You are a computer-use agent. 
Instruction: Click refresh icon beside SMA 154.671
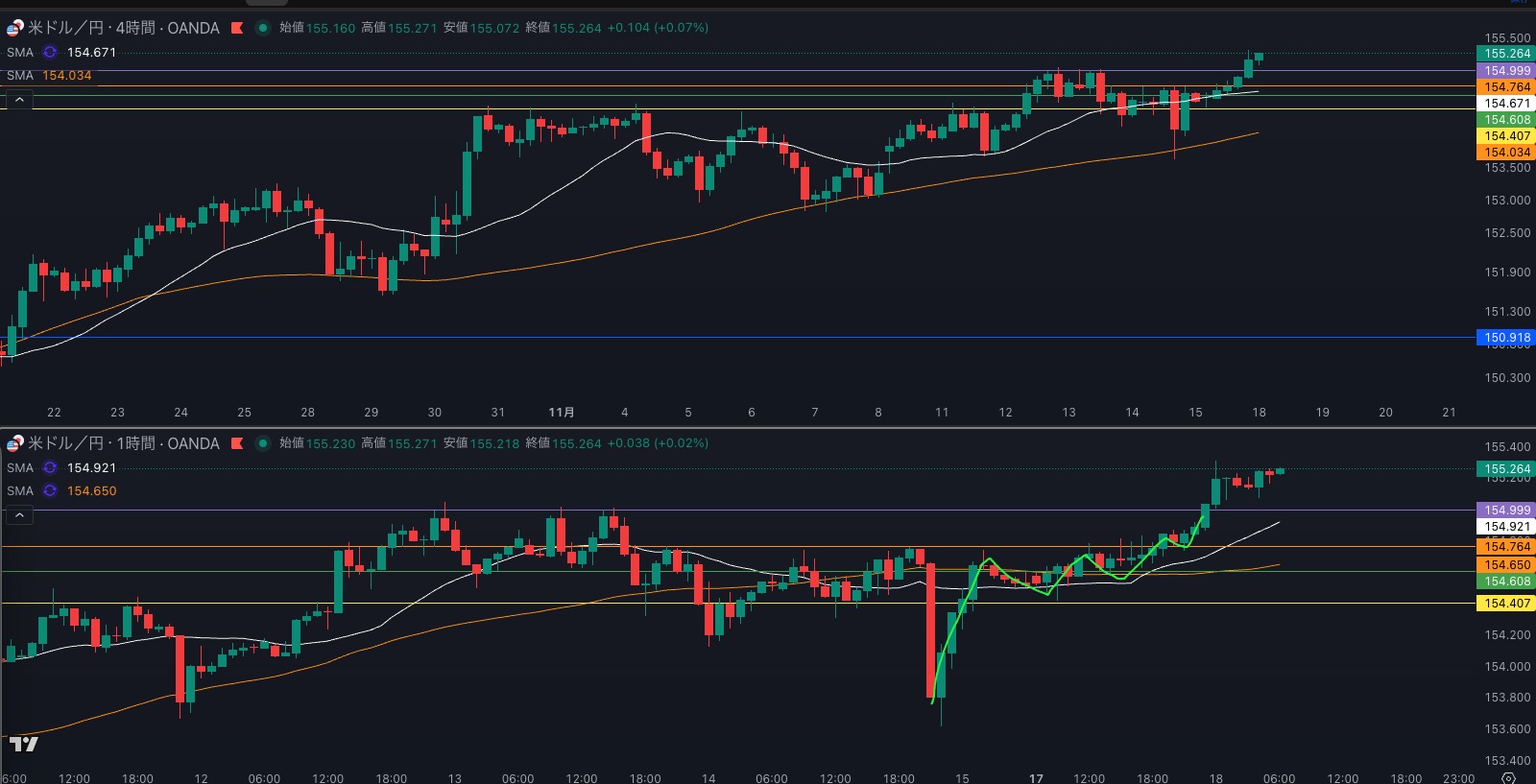tap(50, 53)
